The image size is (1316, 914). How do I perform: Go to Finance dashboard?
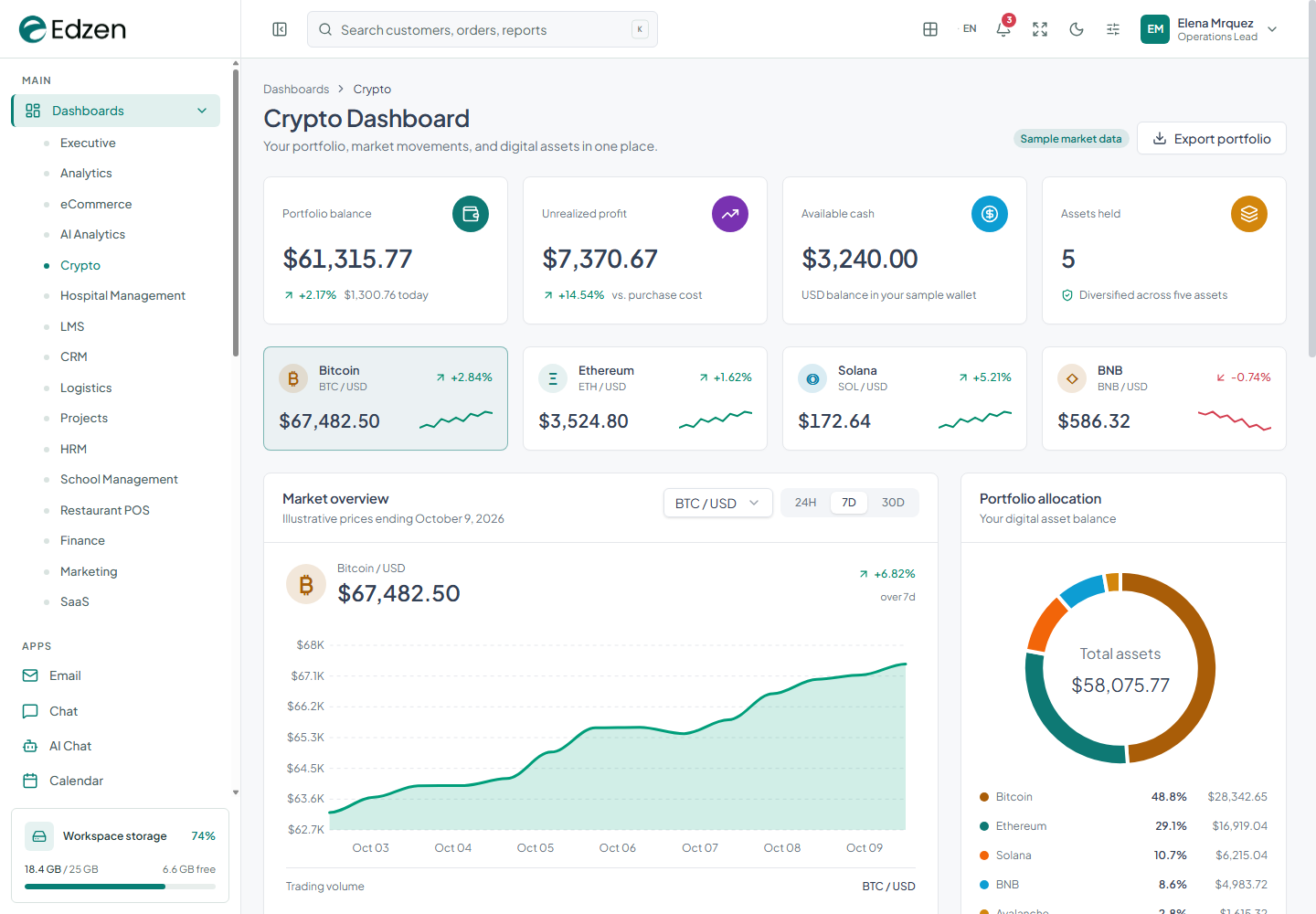(82, 540)
